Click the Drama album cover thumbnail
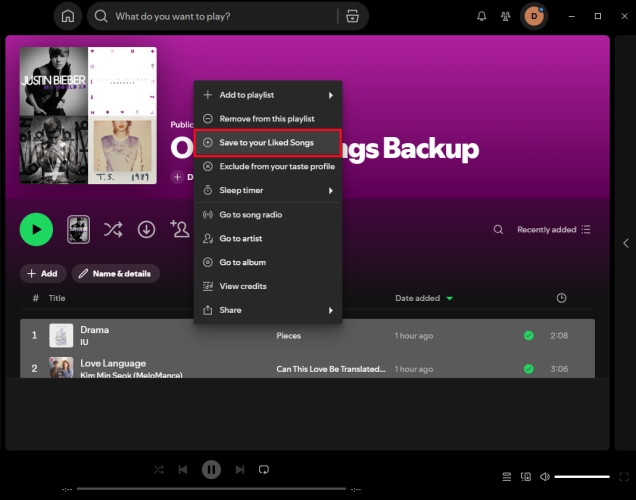This screenshot has width=636, height=500. coord(61,336)
